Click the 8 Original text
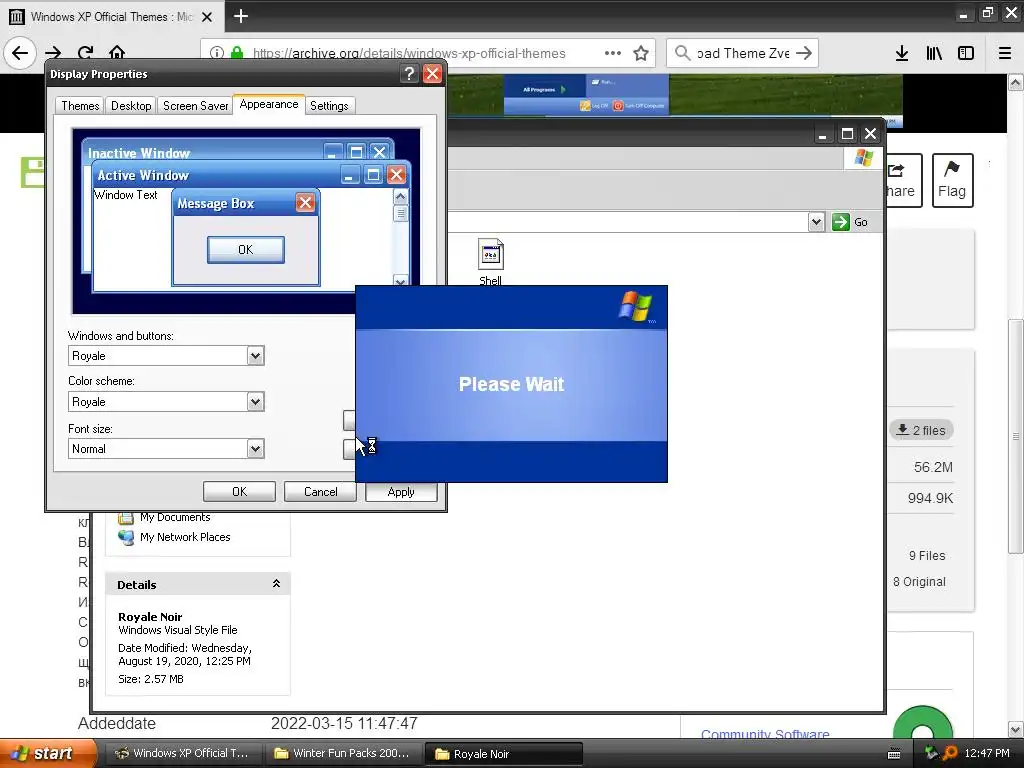The image size is (1024, 768). coord(919,581)
